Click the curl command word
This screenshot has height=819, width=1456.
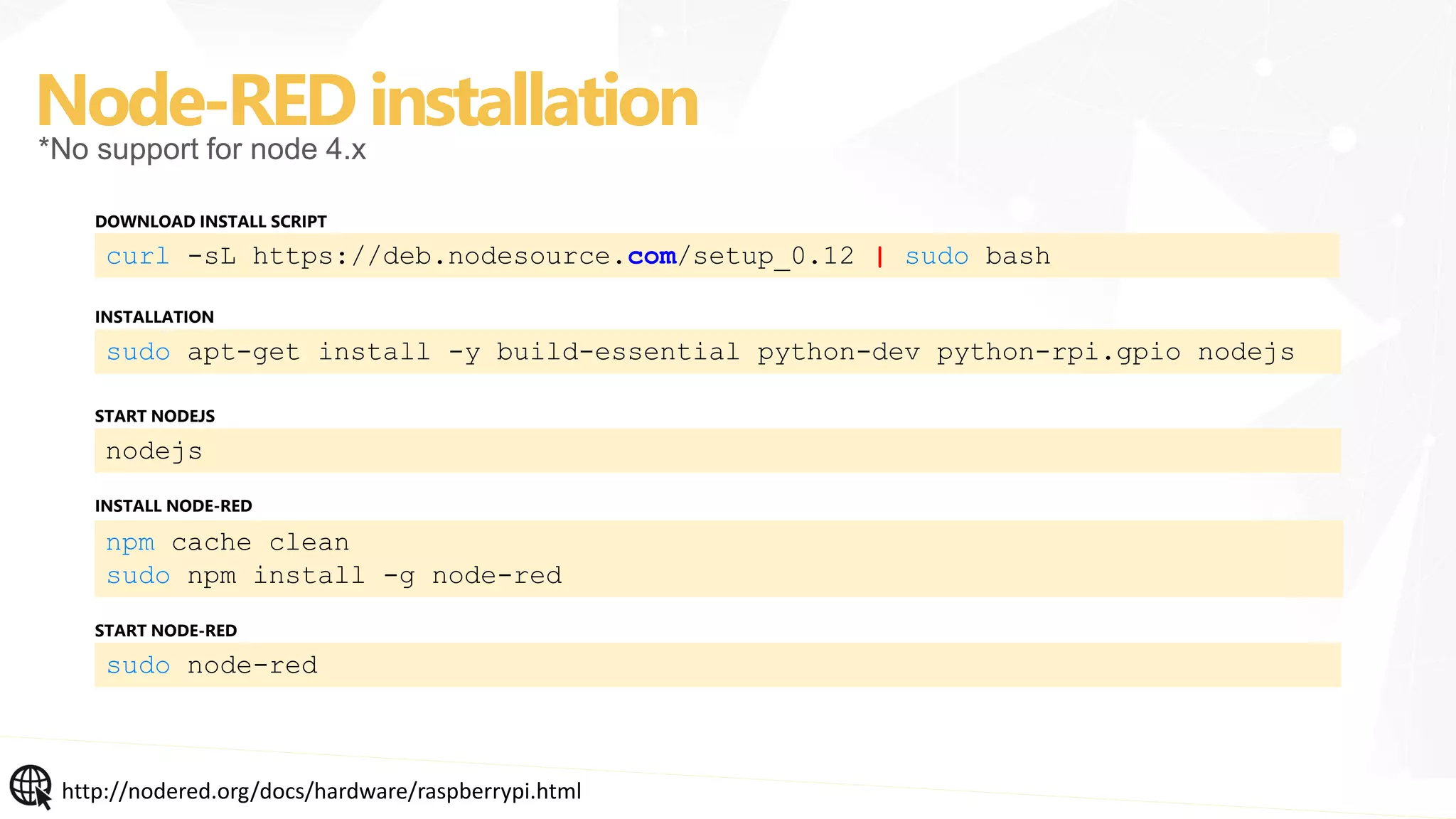[x=138, y=257]
